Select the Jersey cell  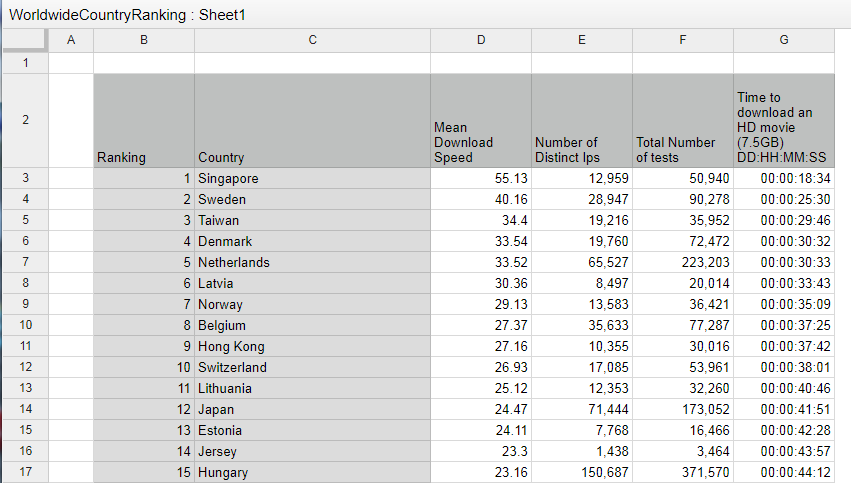[313, 451]
